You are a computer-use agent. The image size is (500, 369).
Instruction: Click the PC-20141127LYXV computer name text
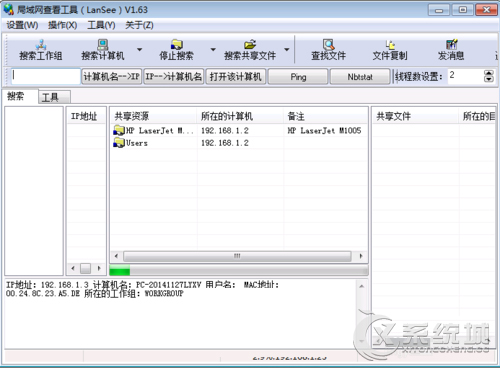point(168,285)
